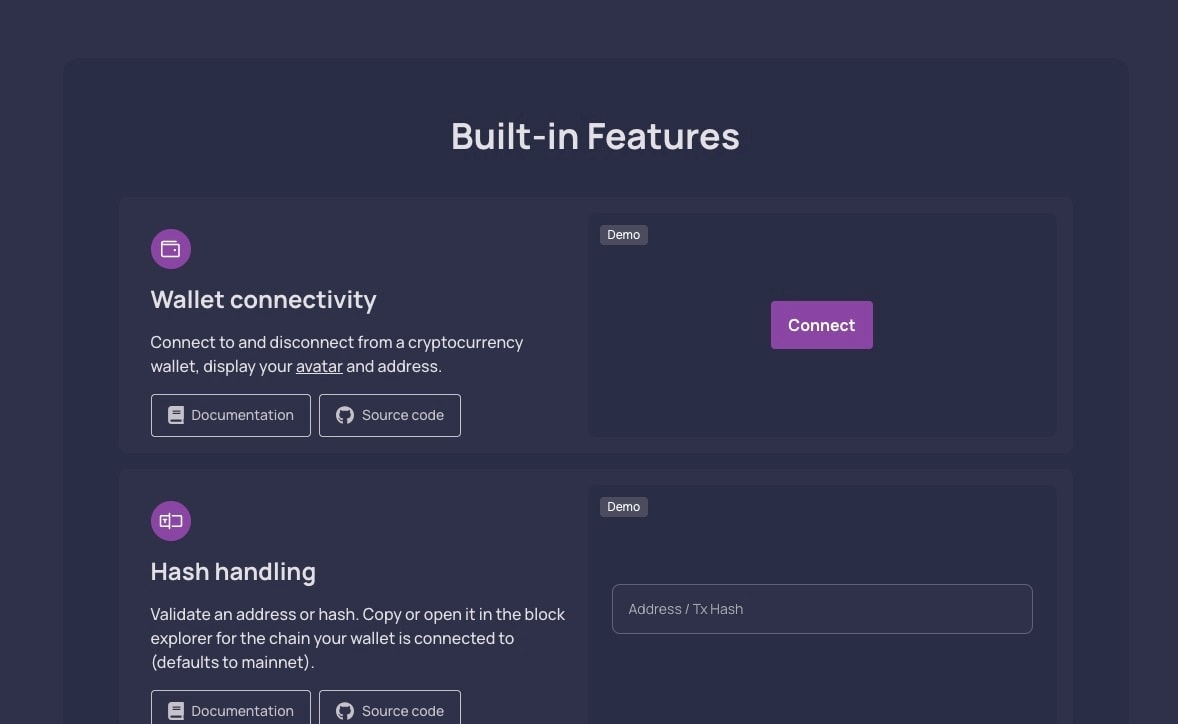1178x724 pixels.
Task: Click the Hash handling section title
Action: pos(233,571)
